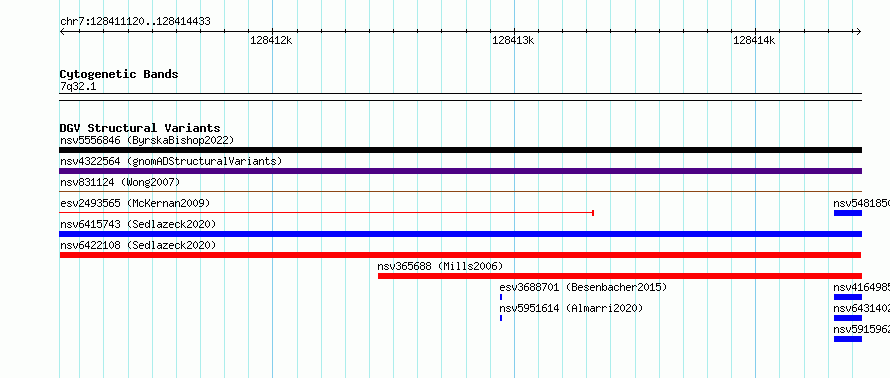Click the short blue bar under nsv548185 label
Image resolution: width=890 pixels, height=378 pixels.
point(848,213)
